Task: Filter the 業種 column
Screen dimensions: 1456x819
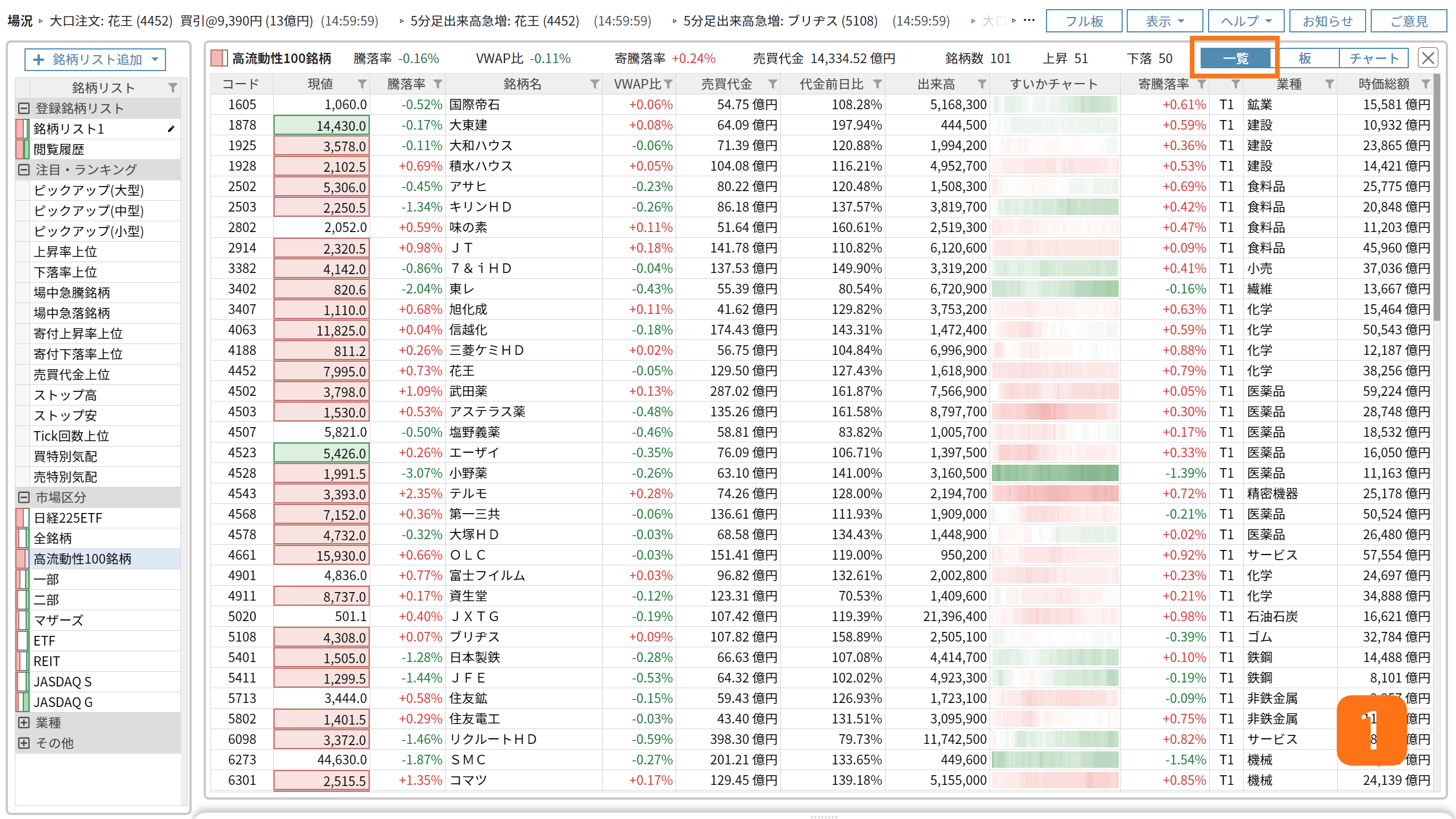Action: [1329, 84]
